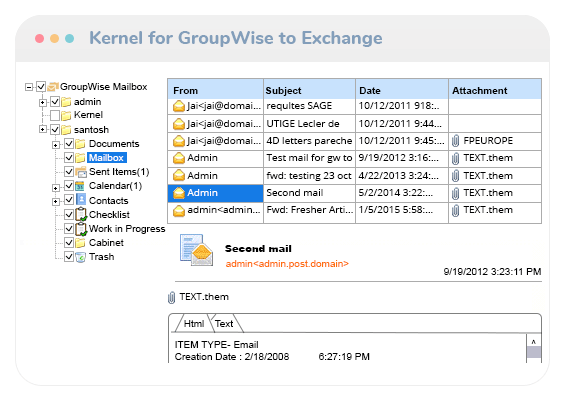Sort by the Subject column header
This screenshot has height=401, width=565.
click(x=310, y=89)
